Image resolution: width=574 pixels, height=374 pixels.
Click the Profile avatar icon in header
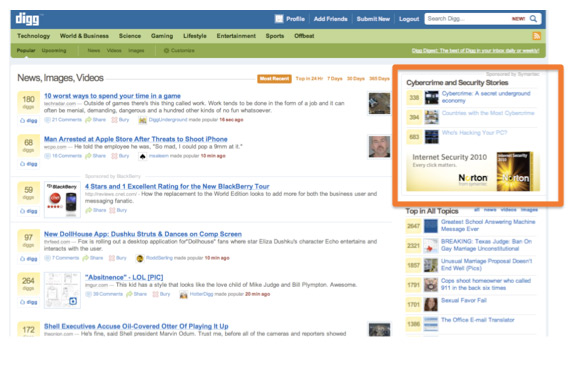pyautogui.click(x=279, y=19)
